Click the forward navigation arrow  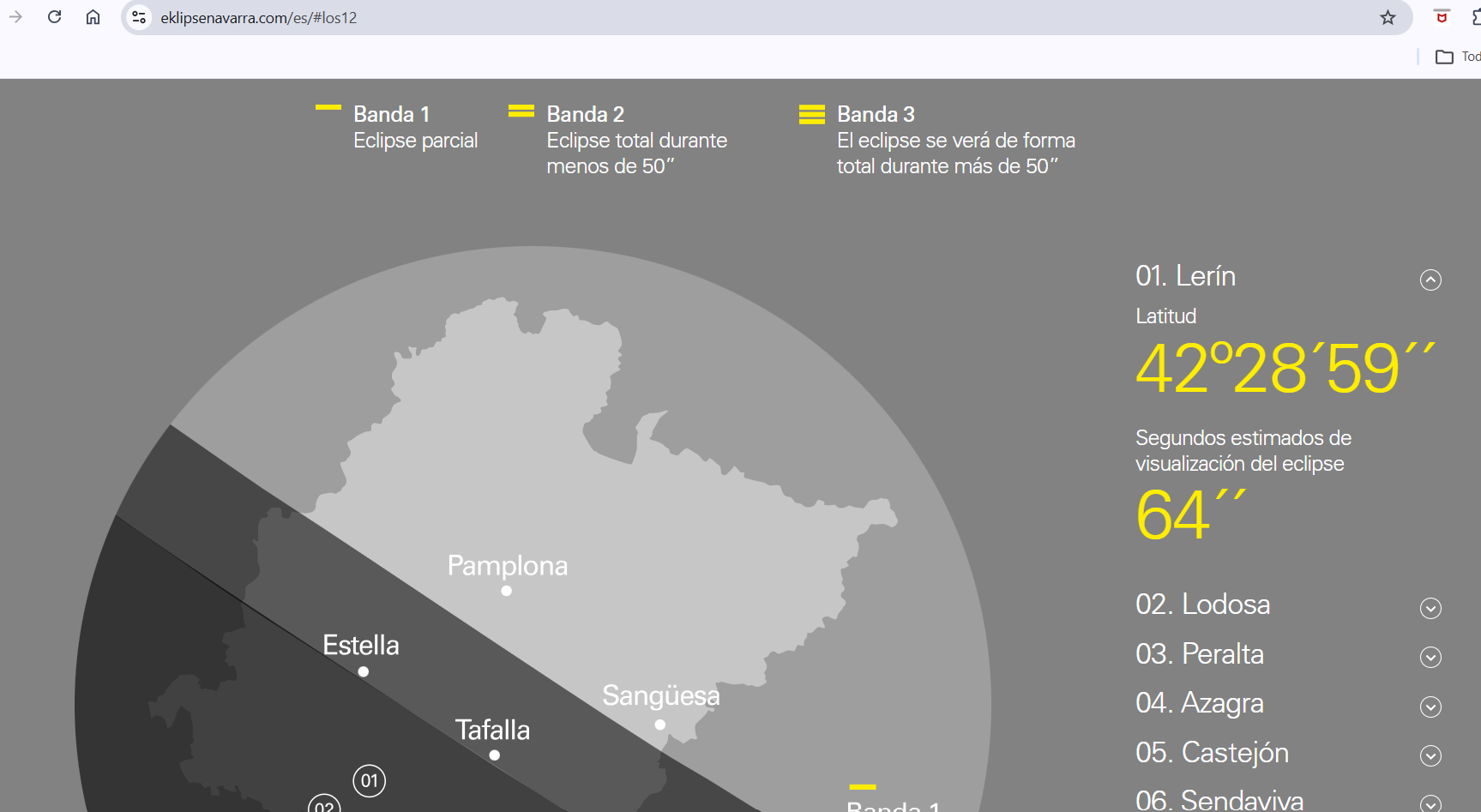(15, 17)
